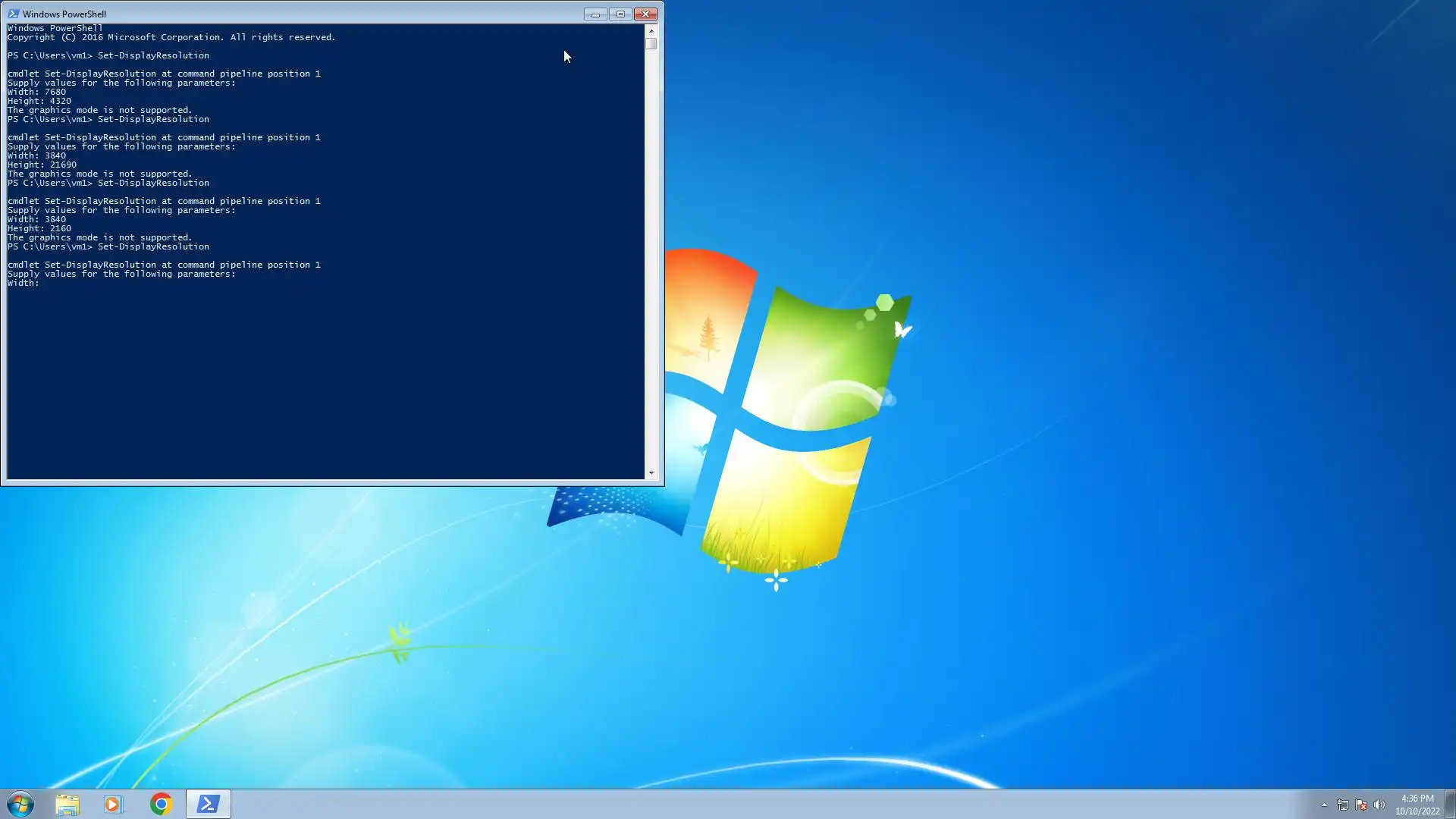Maximize the PowerShell window
The width and height of the screenshot is (1456, 819).
pos(620,14)
